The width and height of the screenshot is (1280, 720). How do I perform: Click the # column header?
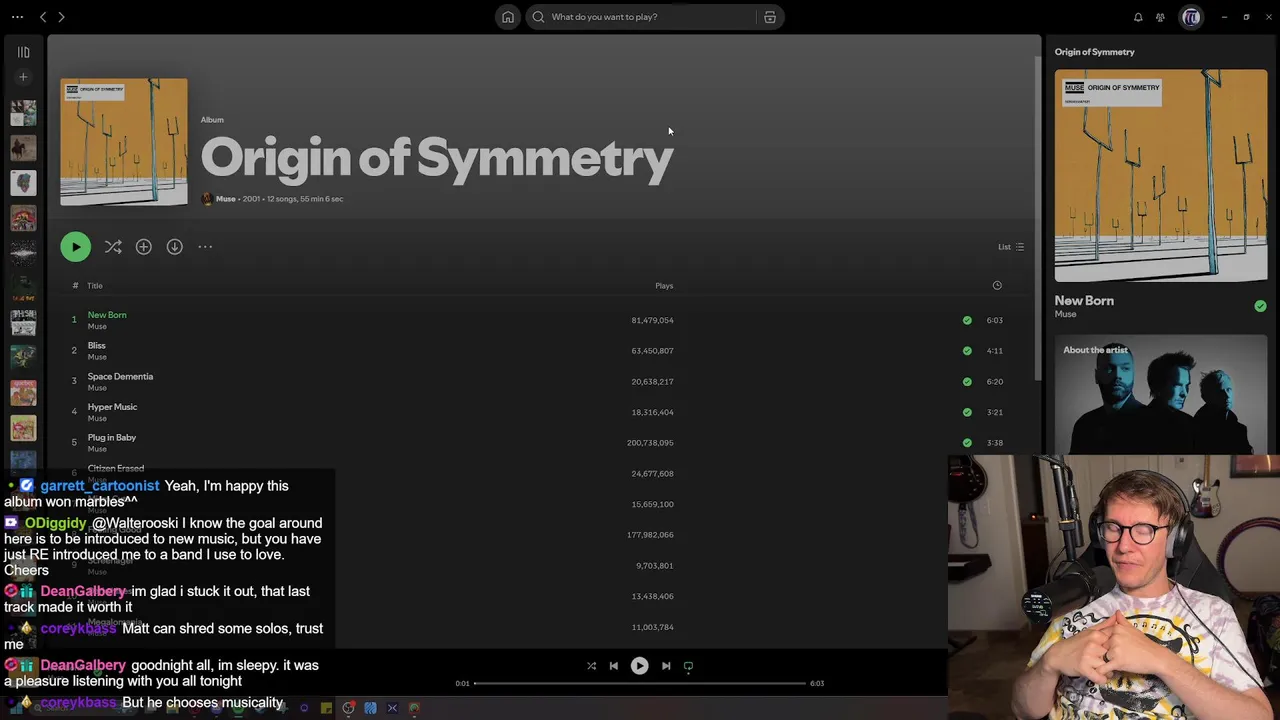point(74,286)
